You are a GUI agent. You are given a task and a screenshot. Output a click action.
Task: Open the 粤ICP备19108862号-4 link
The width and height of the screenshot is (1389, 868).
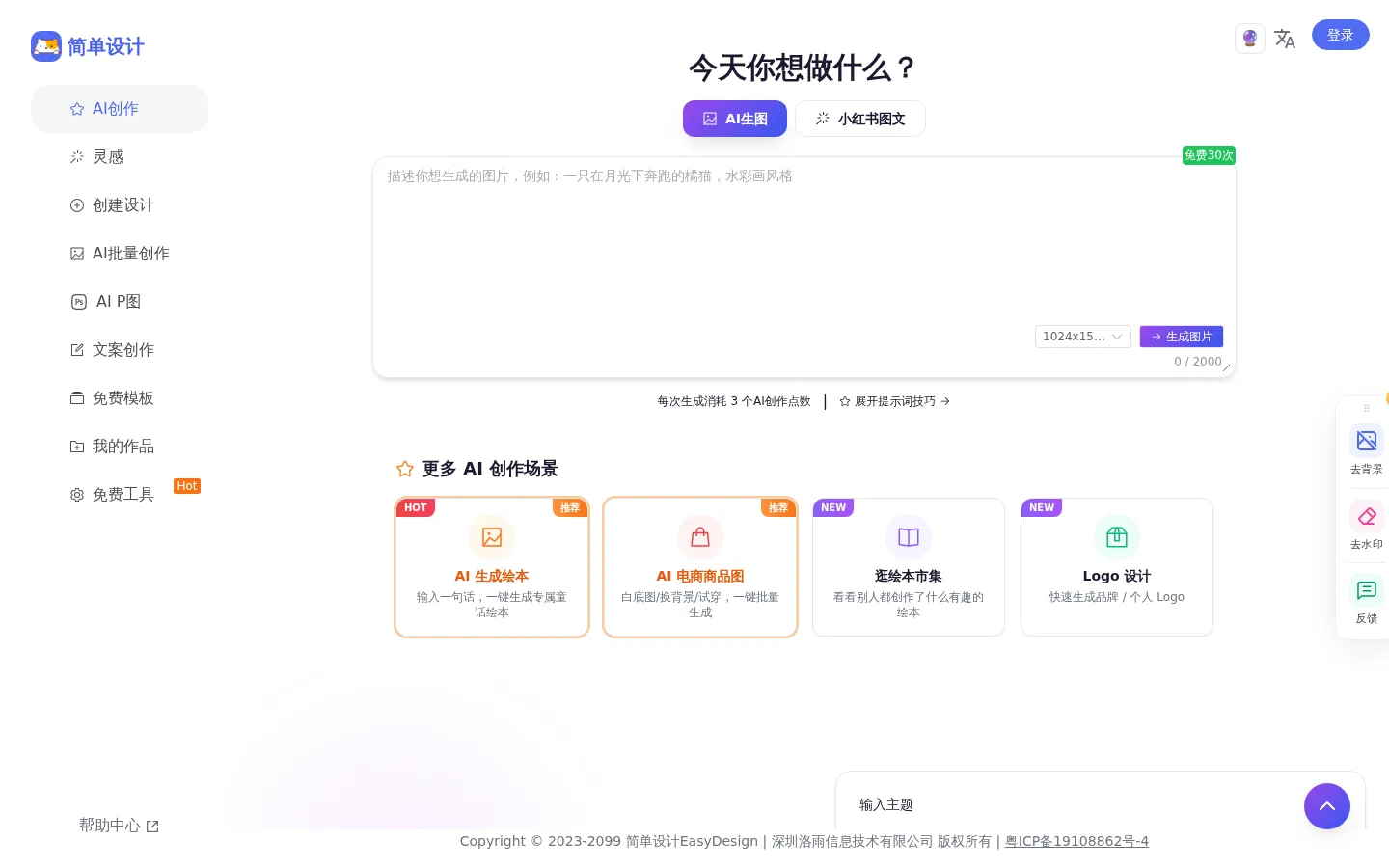tap(1076, 841)
